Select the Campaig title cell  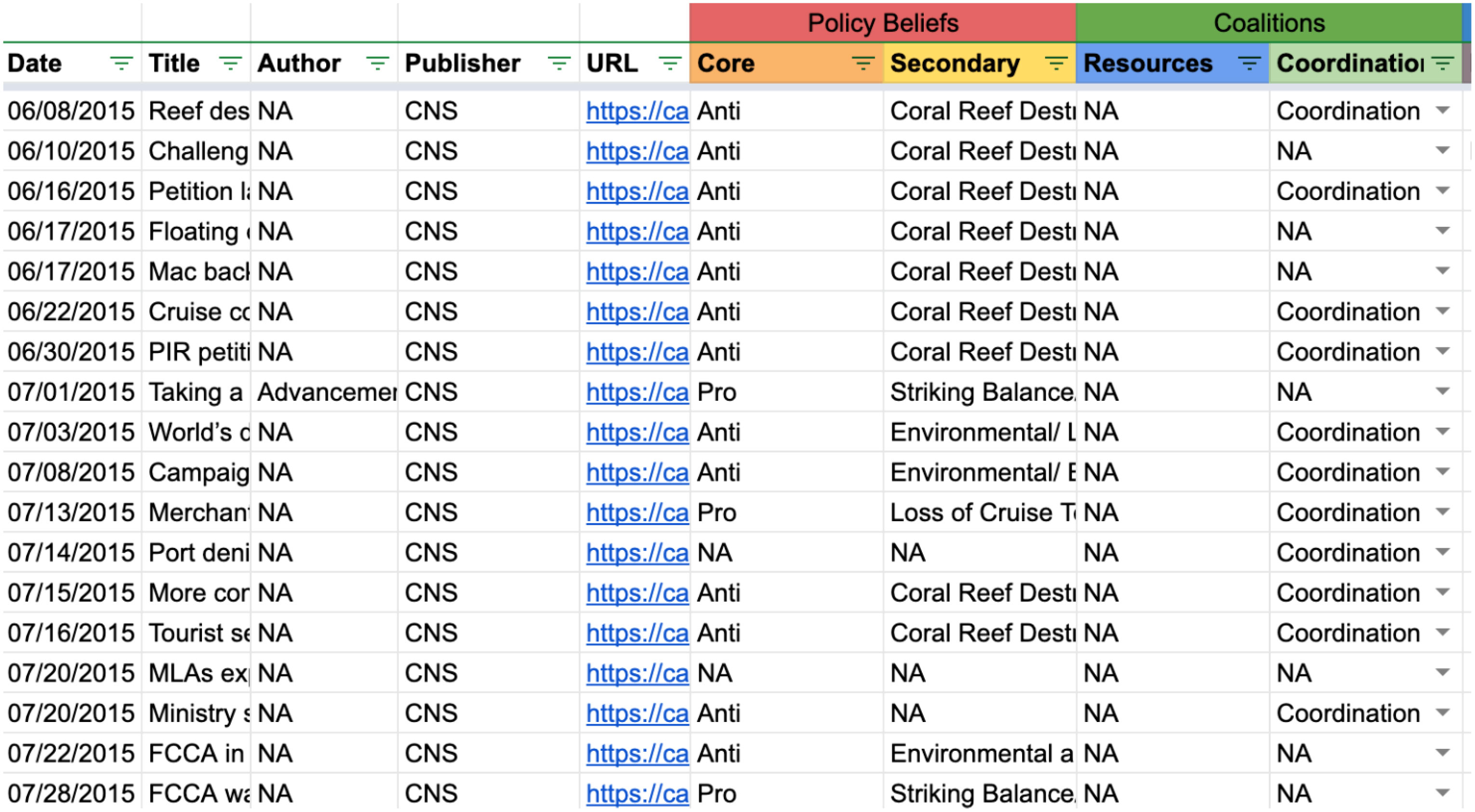[x=196, y=472]
